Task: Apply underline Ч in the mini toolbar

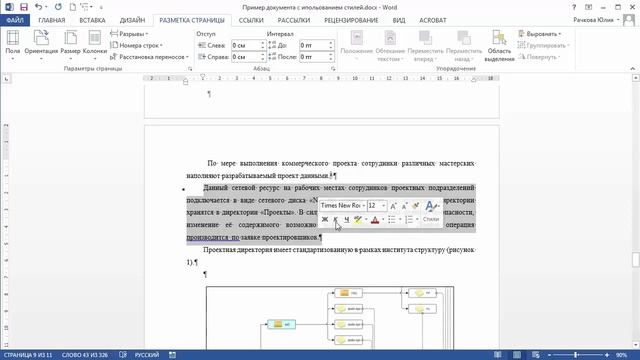Action: pos(346,220)
